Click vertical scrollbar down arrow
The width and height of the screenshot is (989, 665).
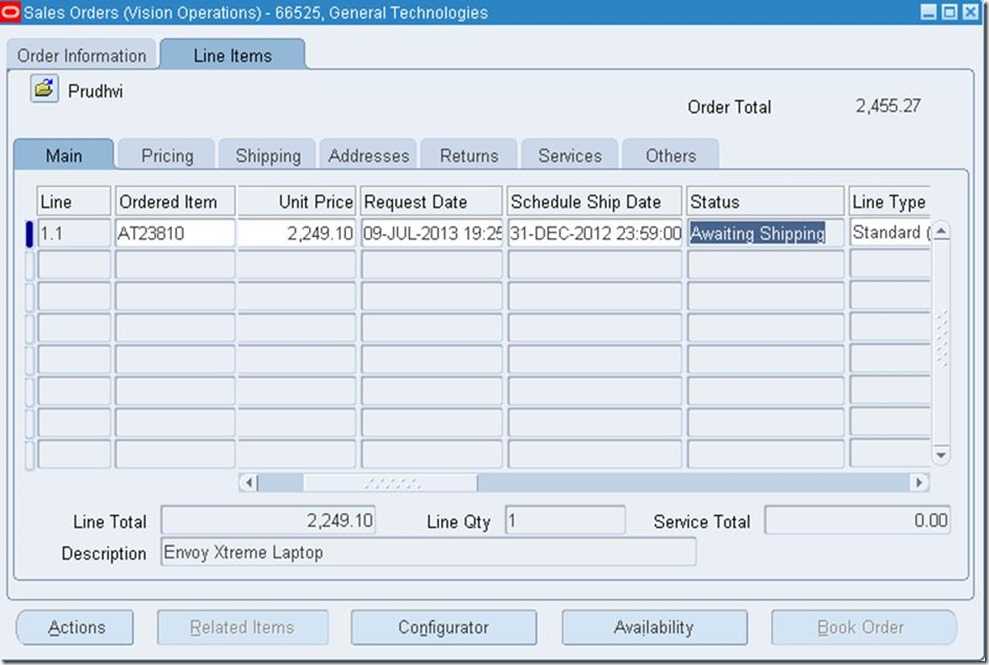click(x=940, y=455)
